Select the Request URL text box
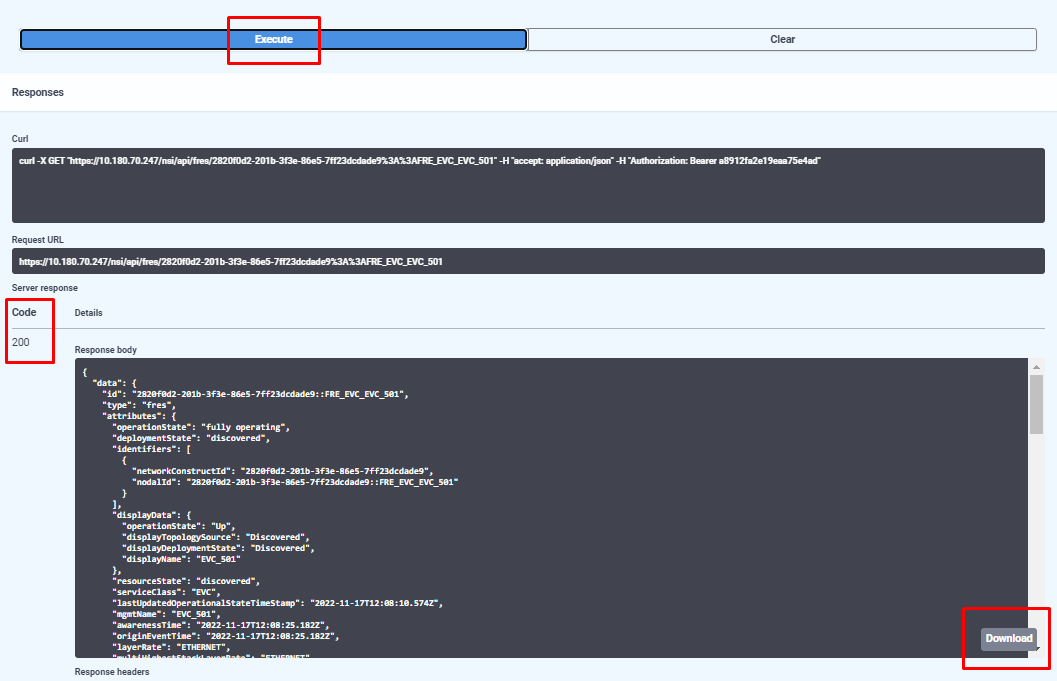 pyautogui.click(x=528, y=261)
